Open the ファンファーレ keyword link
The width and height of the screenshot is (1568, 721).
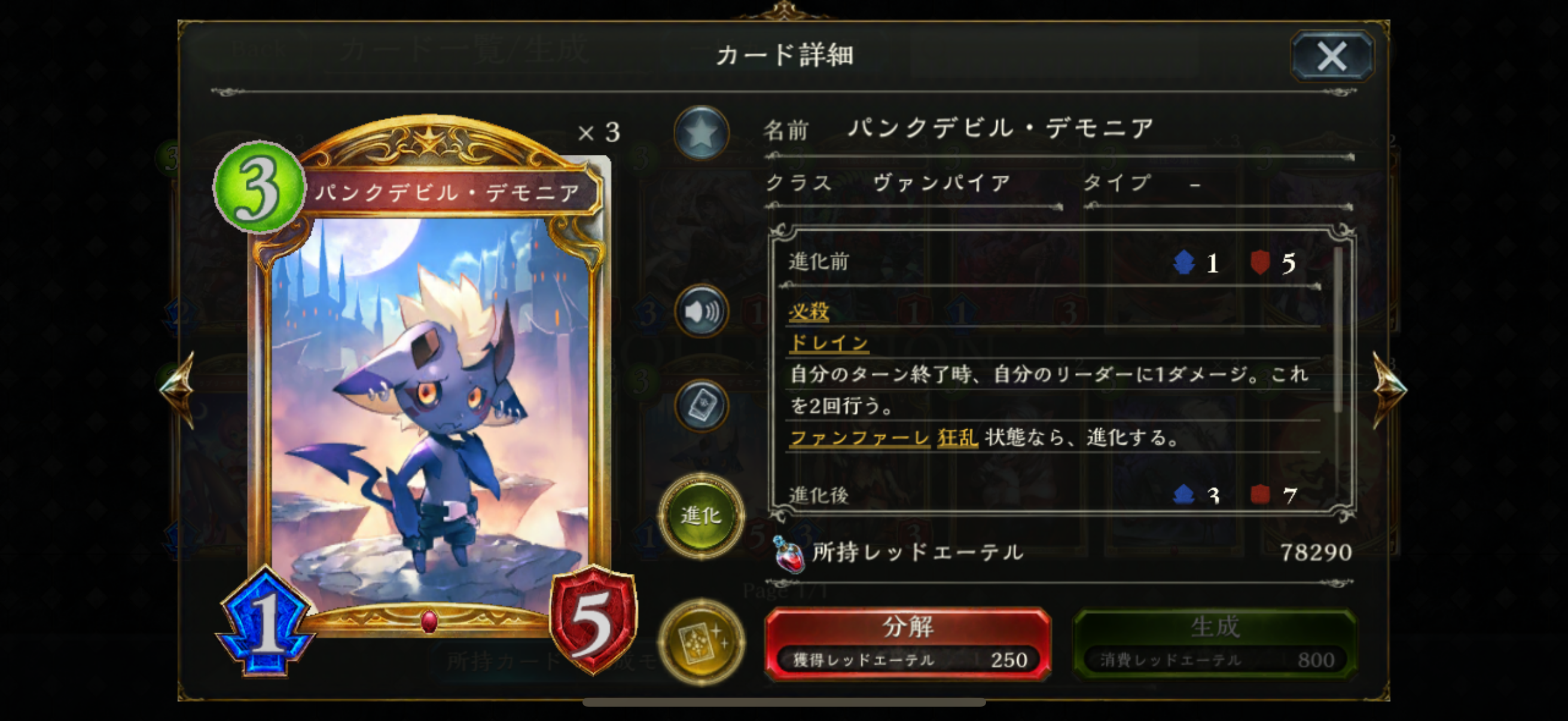click(x=859, y=438)
